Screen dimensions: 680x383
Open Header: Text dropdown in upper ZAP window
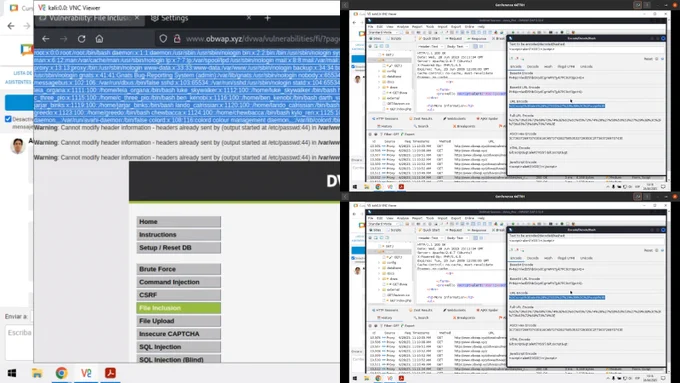tap(431, 46)
